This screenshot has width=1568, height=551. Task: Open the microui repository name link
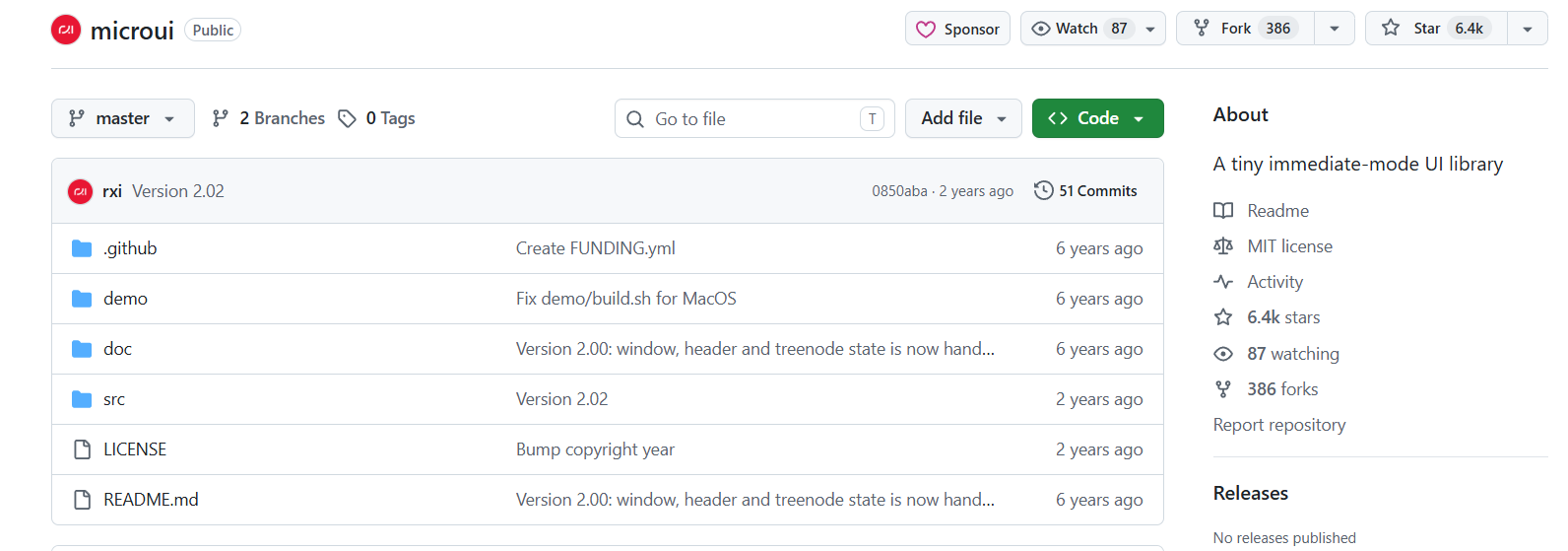[132, 31]
